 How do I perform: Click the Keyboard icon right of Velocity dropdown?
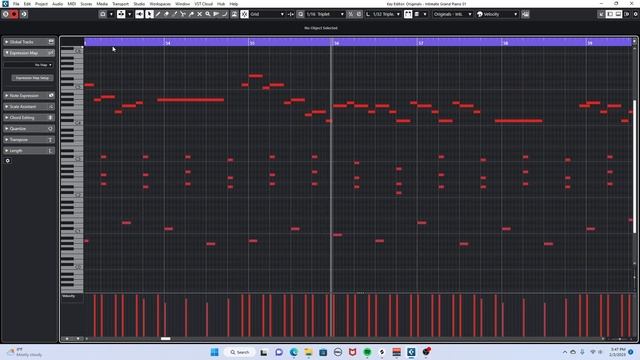(x=525, y=14)
